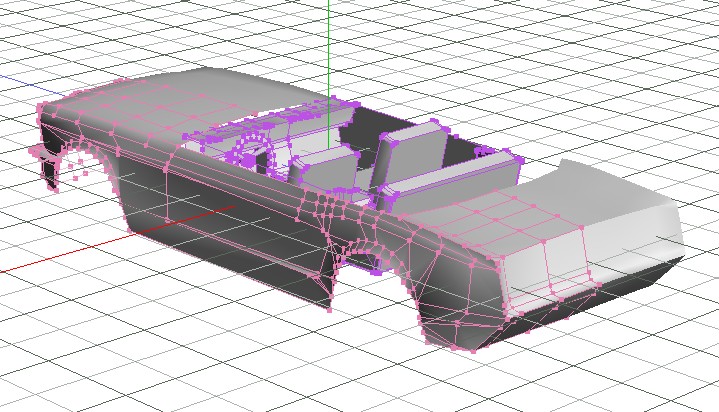The height and width of the screenshot is (412, 719).
Task: Click the smooth unwired panel at far right
Action: [x=632, y=222]
